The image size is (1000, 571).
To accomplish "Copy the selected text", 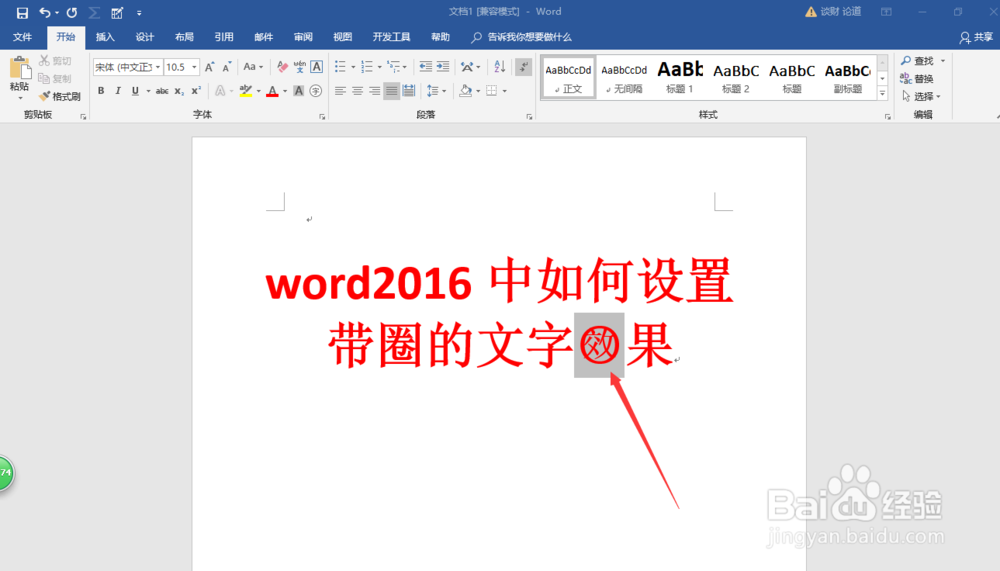I will (55, 78).
